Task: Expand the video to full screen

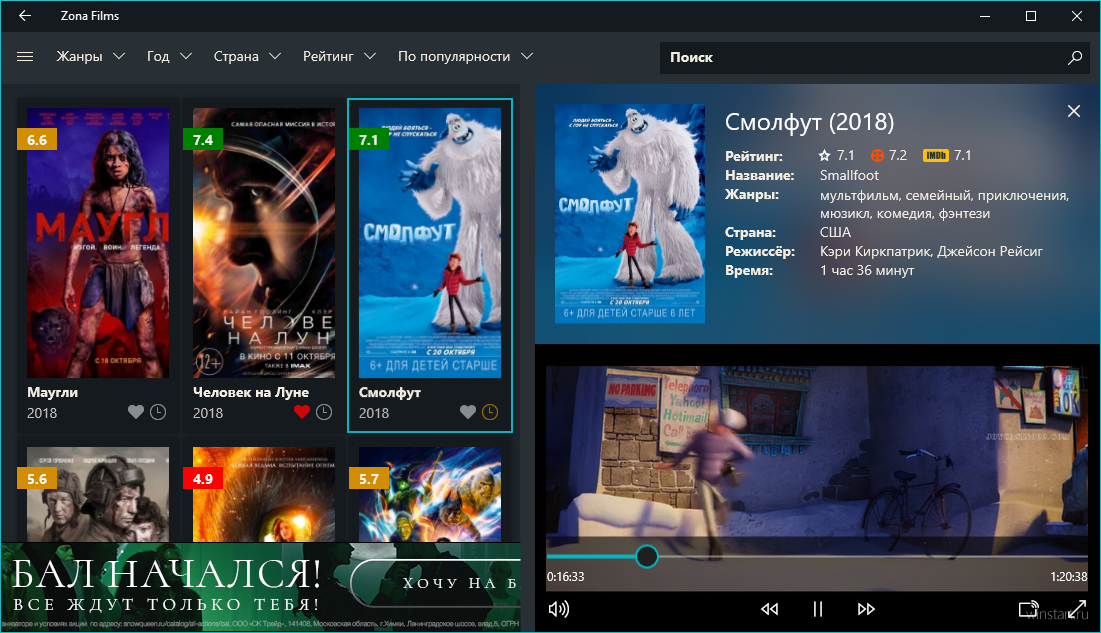Action: 1077,608
